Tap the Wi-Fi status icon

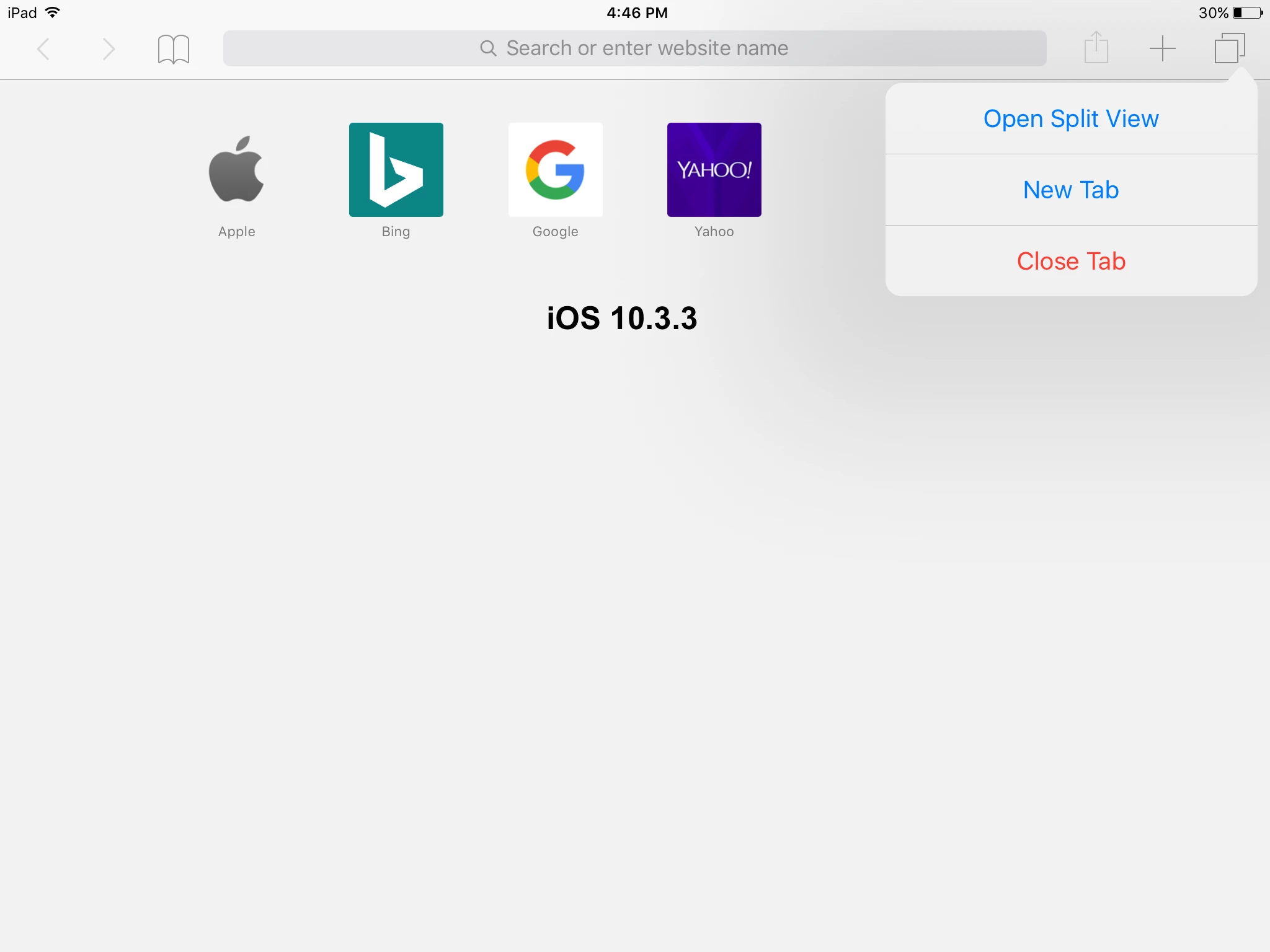point(53,12)
